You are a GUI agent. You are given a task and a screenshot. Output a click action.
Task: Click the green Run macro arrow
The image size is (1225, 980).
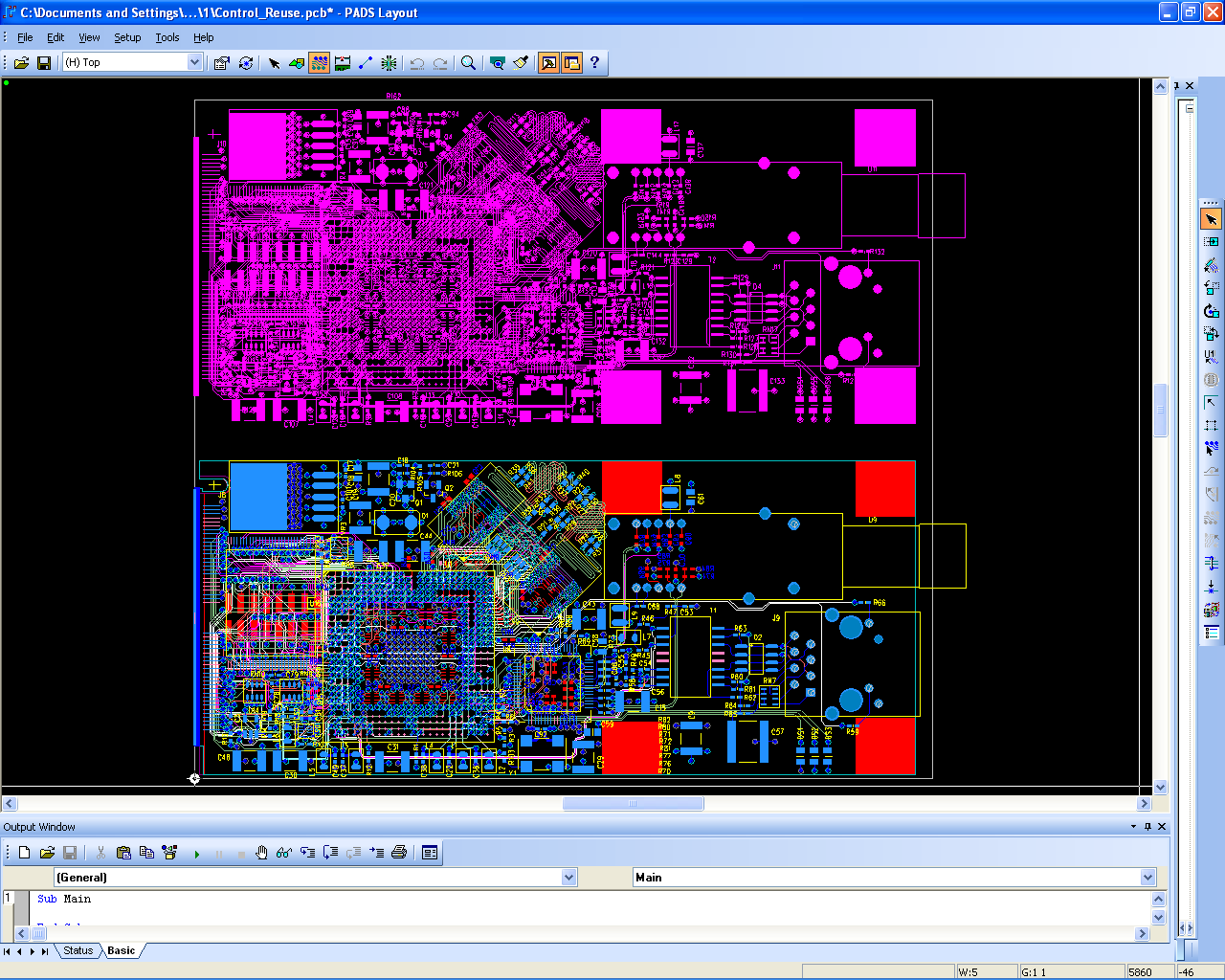[197, 854]
